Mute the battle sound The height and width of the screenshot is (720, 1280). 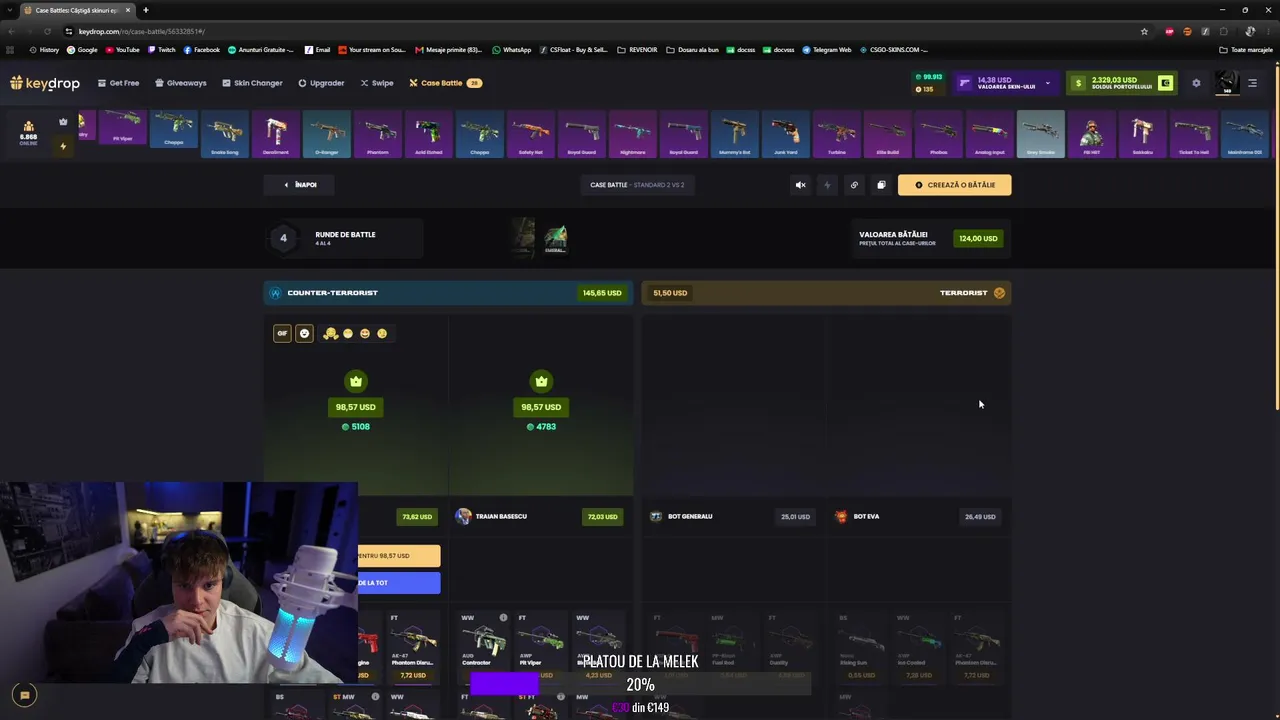[x=800, y=185]
